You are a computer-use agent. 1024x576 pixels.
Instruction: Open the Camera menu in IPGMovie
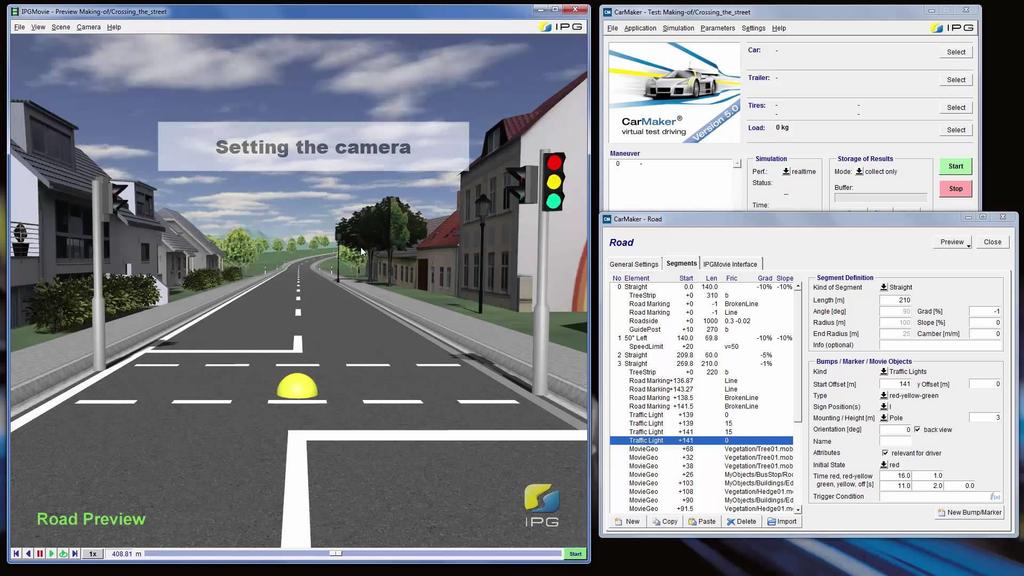[x=88, y=27]
